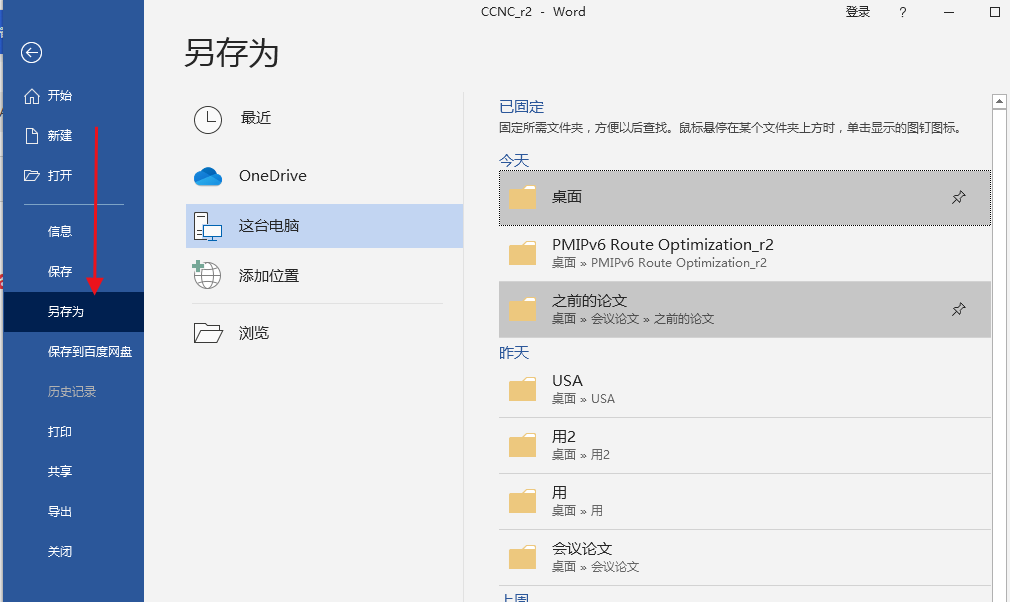Click the back arrow to exit Backstage view

tap(31, 53)
